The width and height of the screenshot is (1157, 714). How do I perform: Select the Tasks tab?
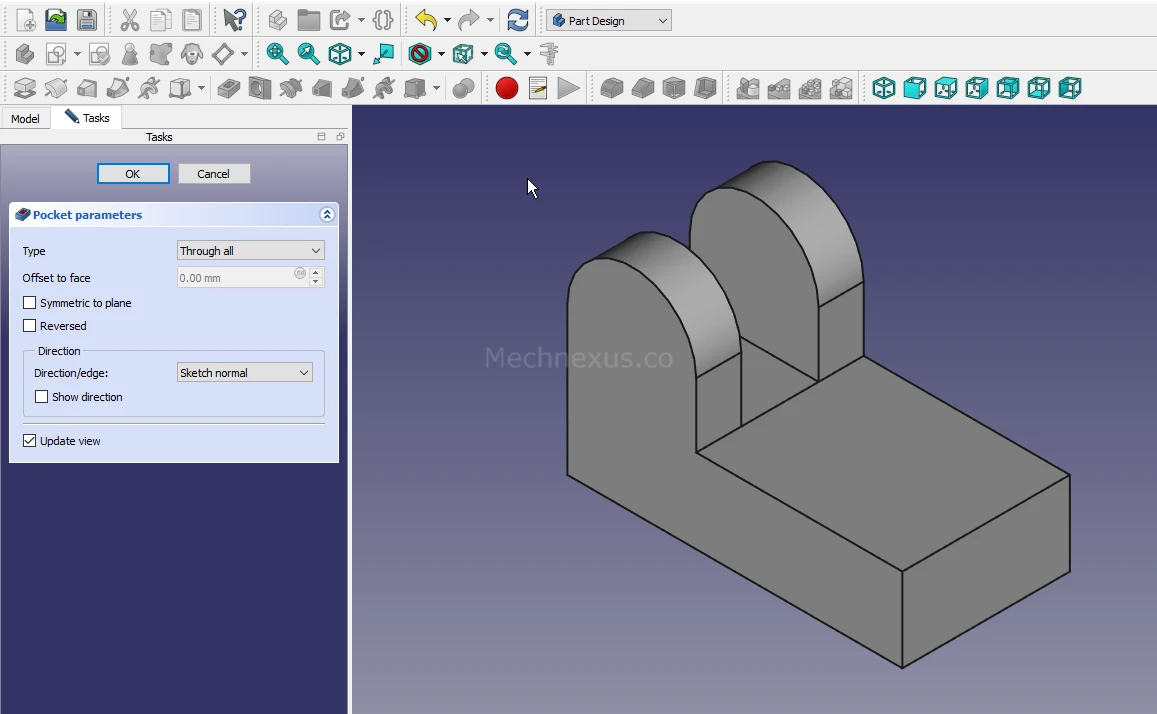coord(88,118)
